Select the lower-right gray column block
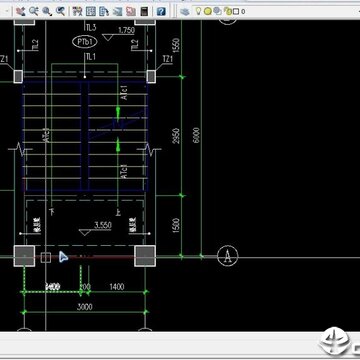The image size is (360, 360). click(x=145, y=256)
